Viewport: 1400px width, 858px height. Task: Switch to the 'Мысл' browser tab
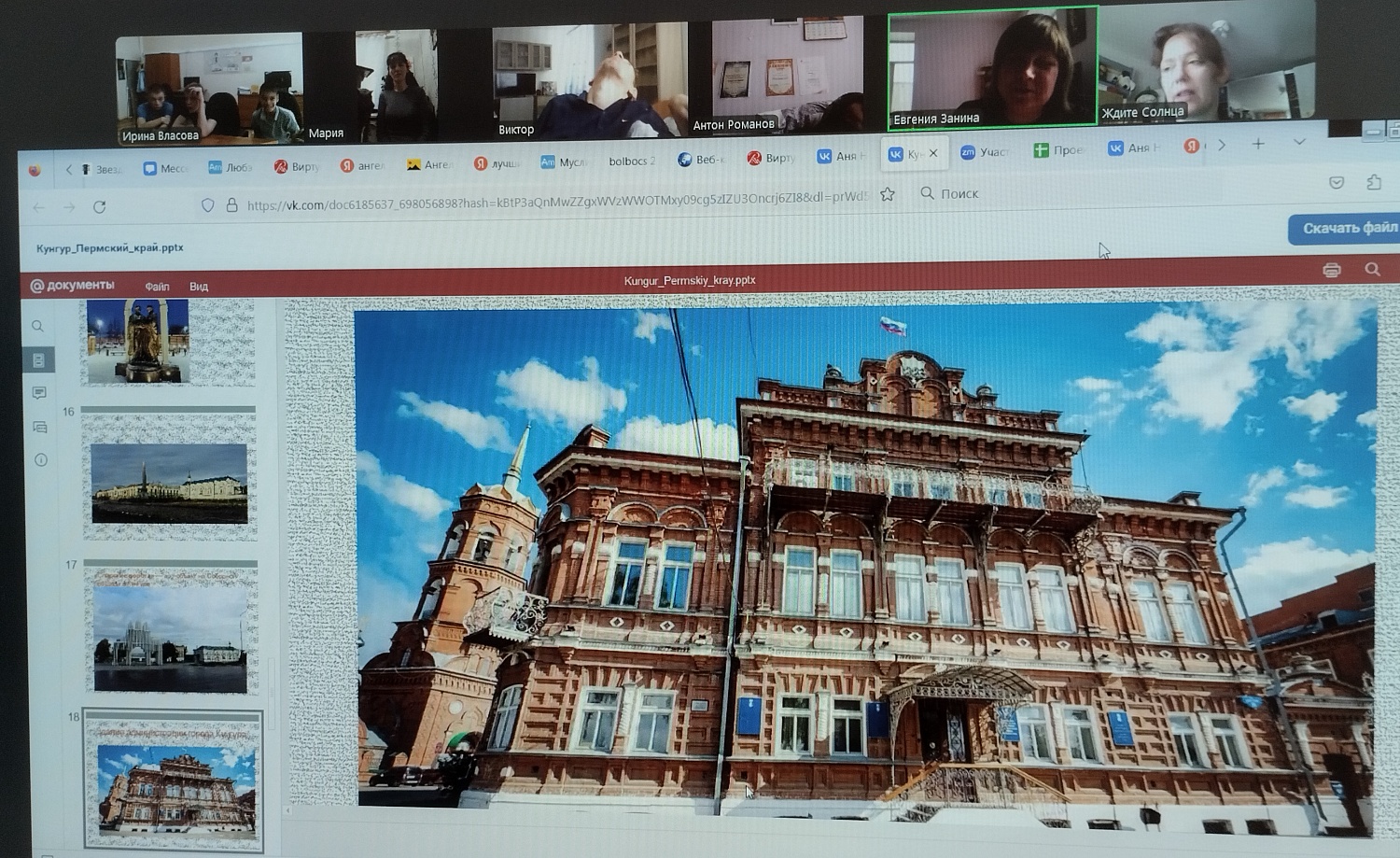click(563, 162)
